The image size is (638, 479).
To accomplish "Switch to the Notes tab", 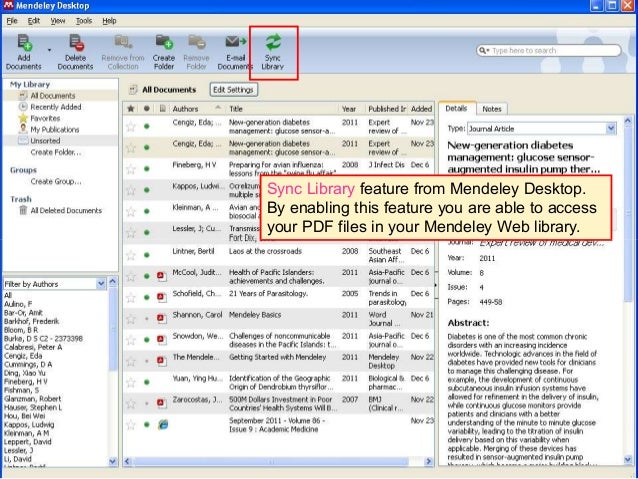I will click(x=492, y=109).
